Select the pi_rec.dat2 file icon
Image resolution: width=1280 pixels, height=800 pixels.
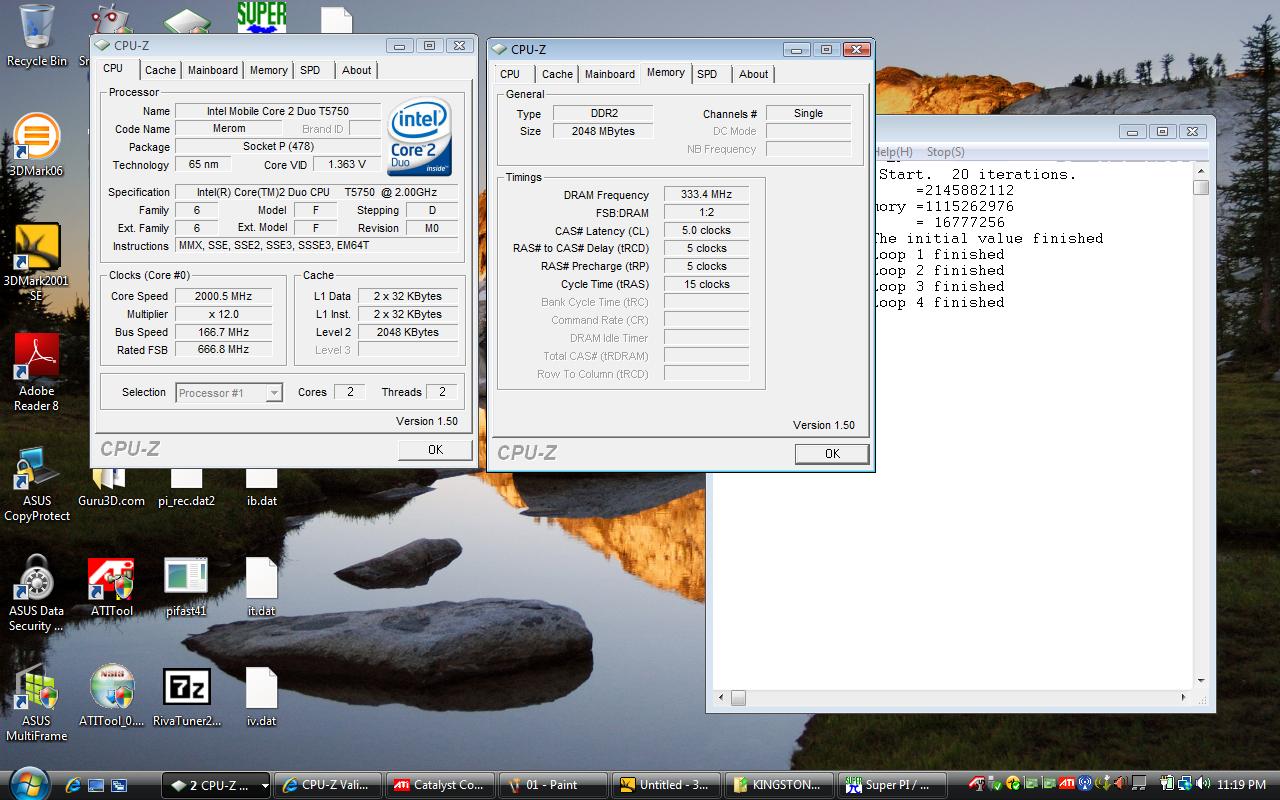pos(187,488)
